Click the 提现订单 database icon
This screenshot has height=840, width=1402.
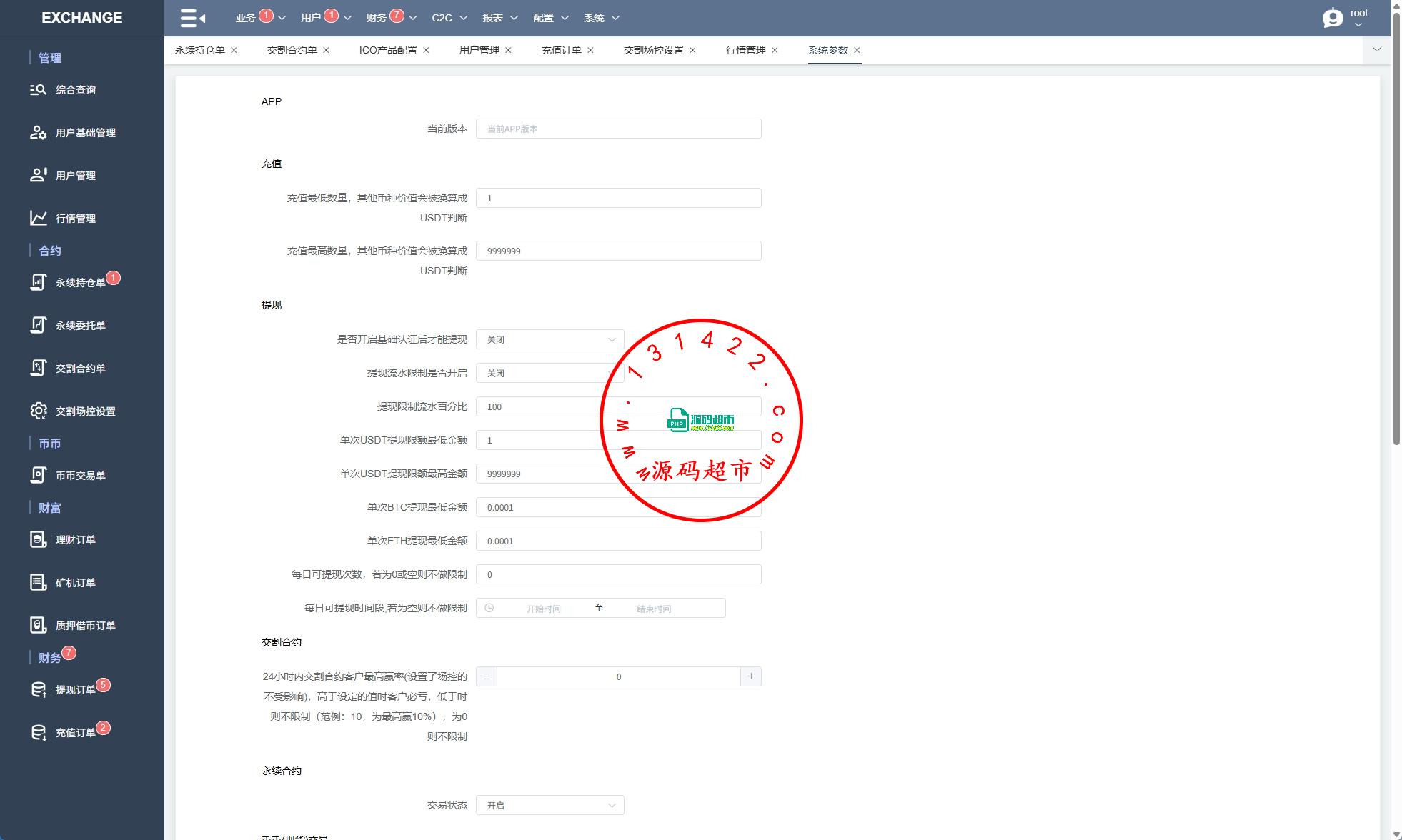[38, 689]
